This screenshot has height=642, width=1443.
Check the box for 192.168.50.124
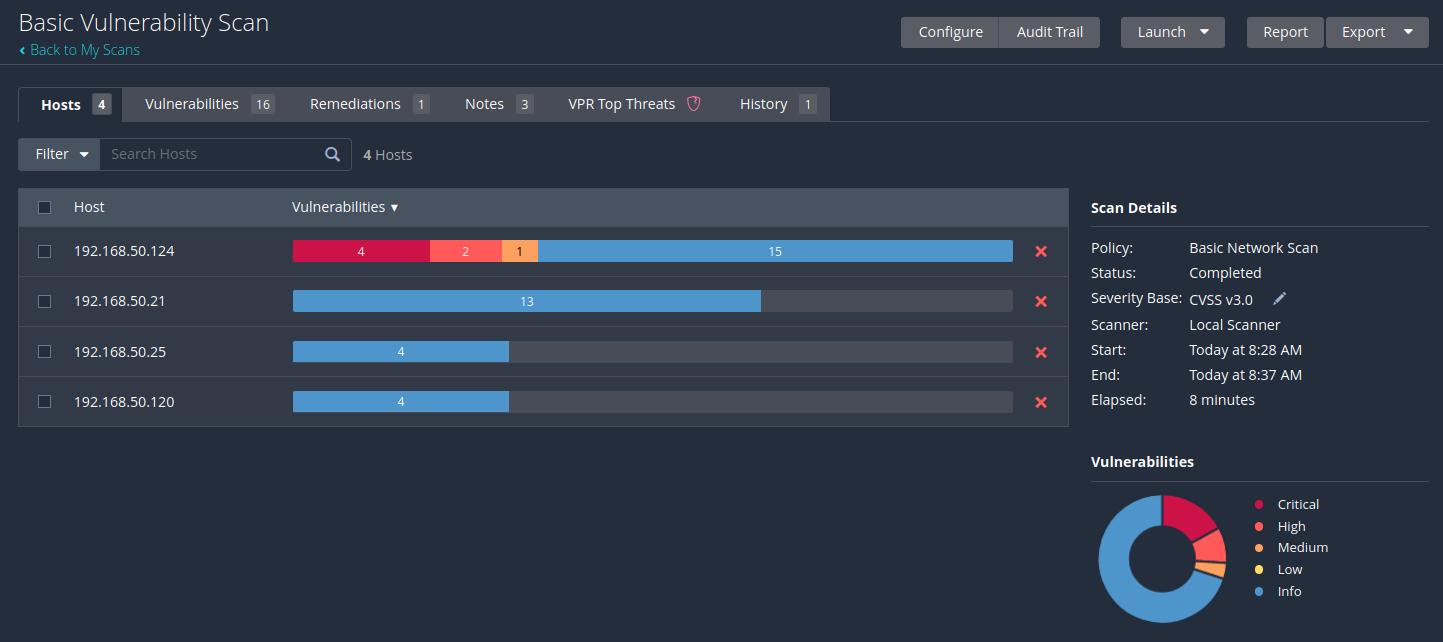[44, 252]
